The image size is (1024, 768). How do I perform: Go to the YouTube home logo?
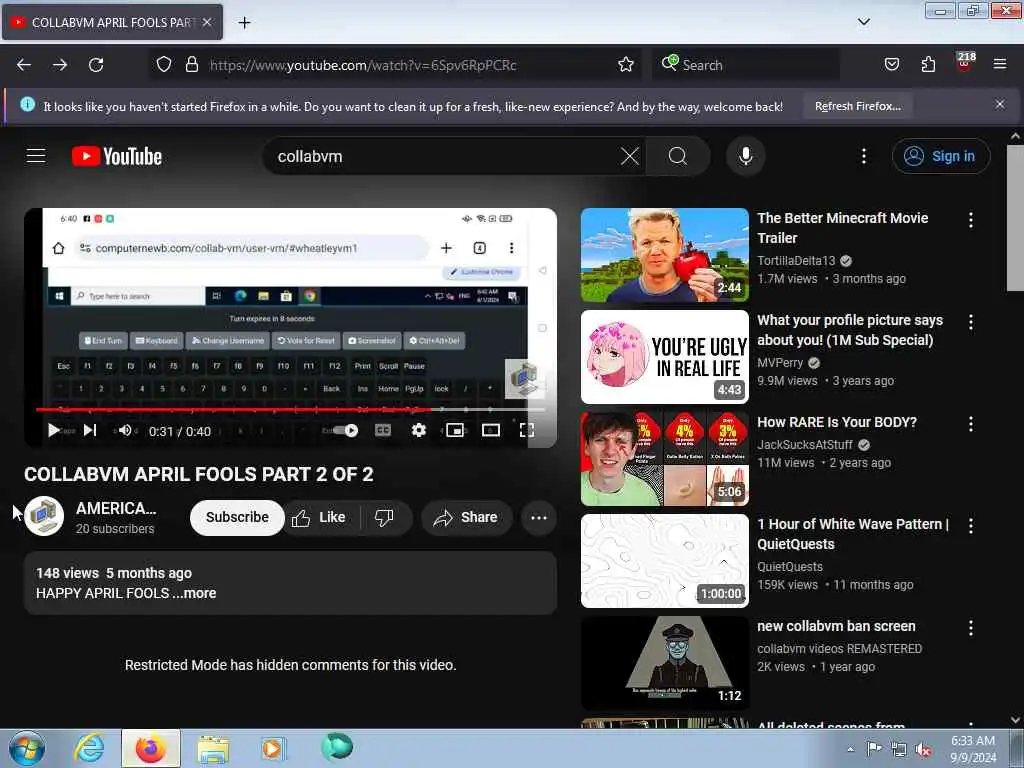point(117,156)
